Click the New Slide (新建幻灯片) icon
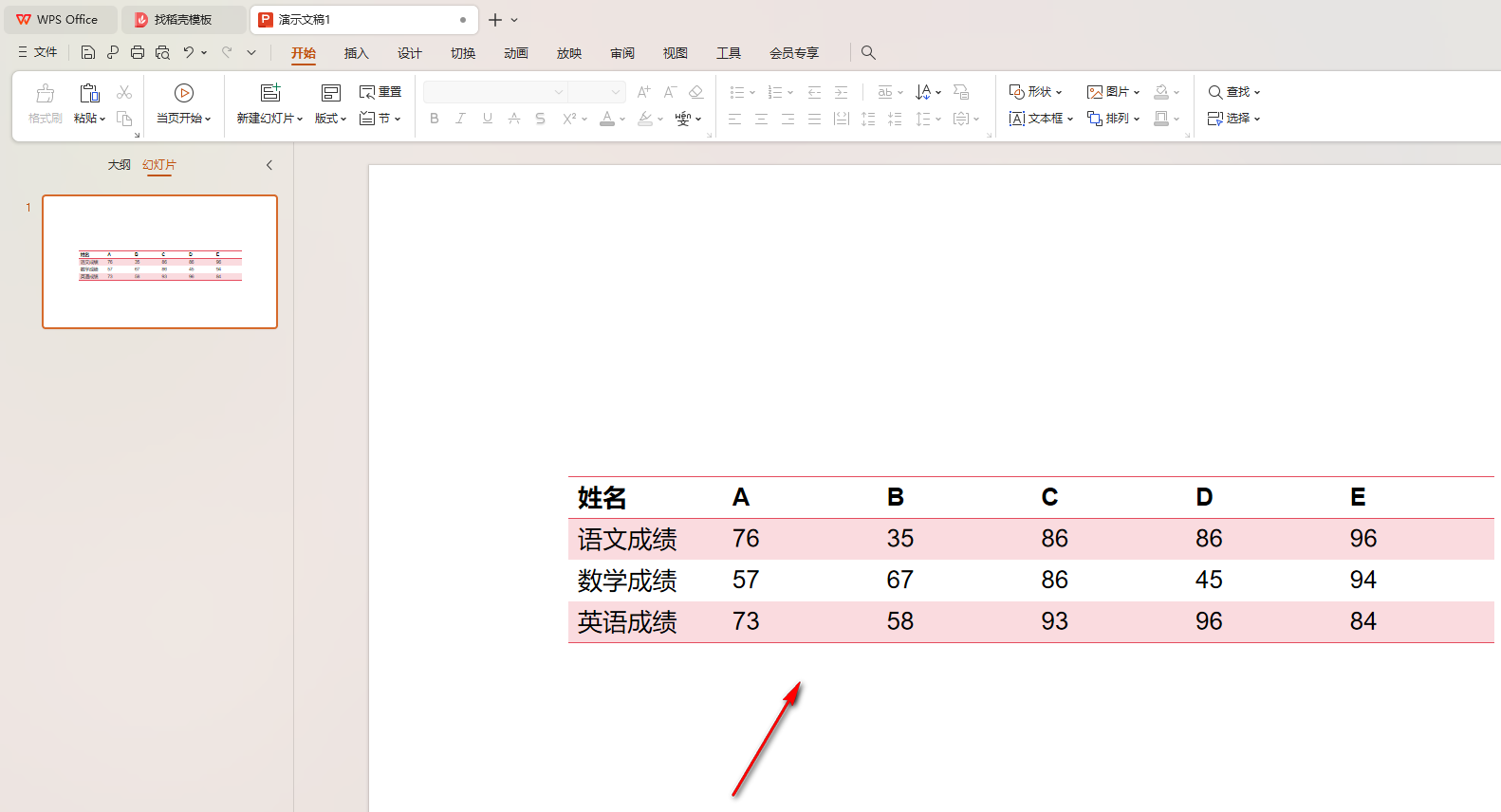 click(270, 93)
